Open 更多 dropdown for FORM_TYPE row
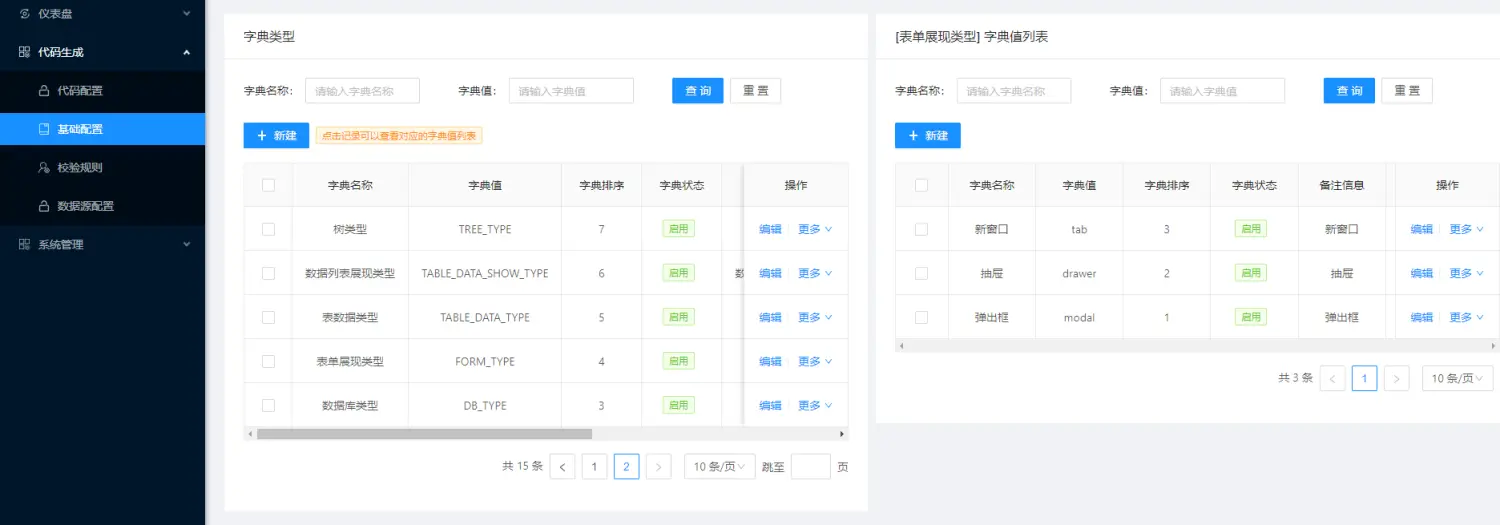 [815, 361]
